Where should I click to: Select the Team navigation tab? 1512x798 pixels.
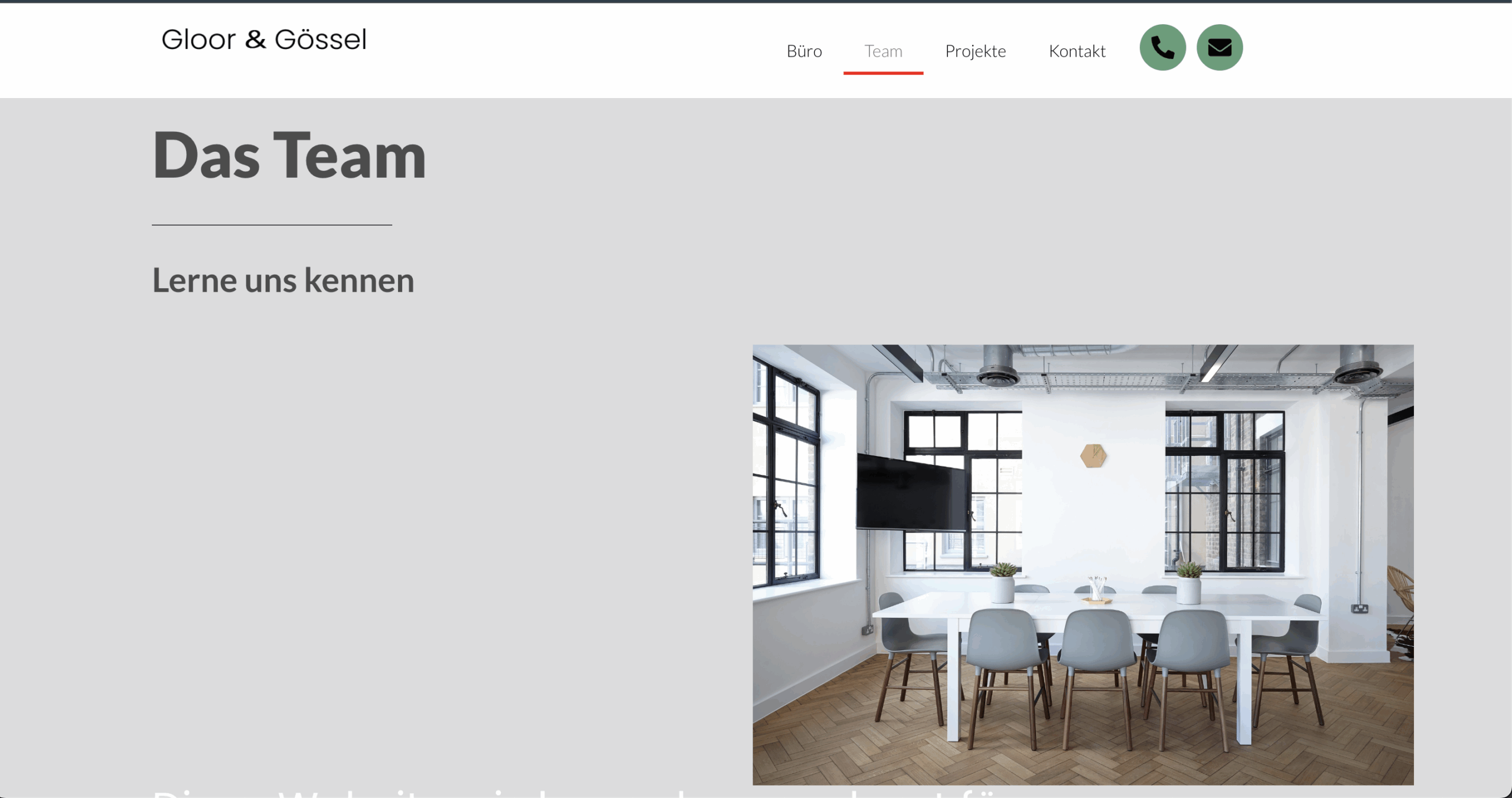click(x=883, y=51)
